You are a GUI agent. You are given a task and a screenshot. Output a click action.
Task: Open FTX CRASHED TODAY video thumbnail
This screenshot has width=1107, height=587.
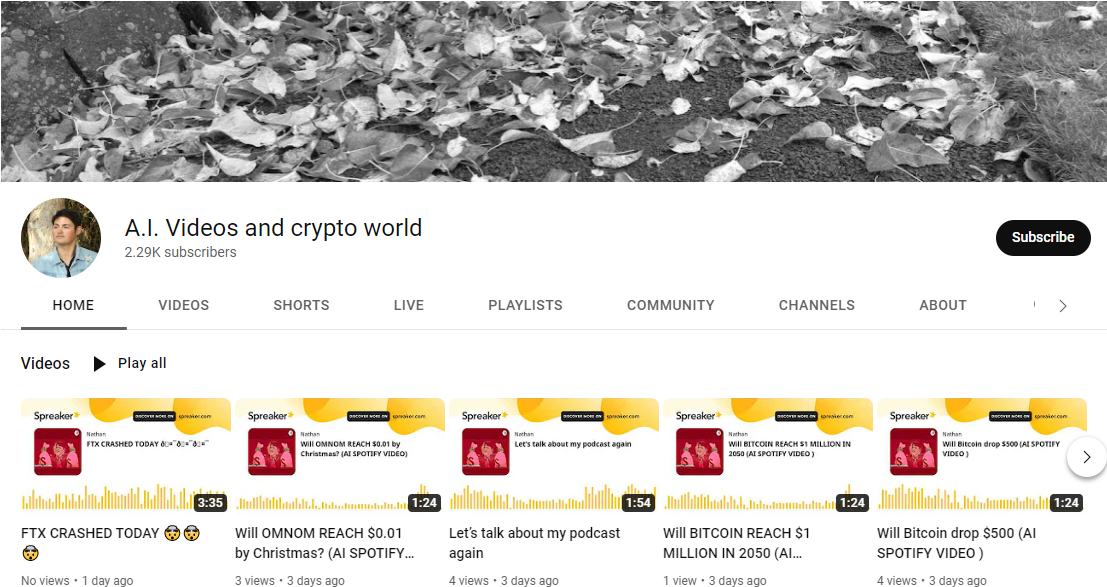tap(126, 456)
